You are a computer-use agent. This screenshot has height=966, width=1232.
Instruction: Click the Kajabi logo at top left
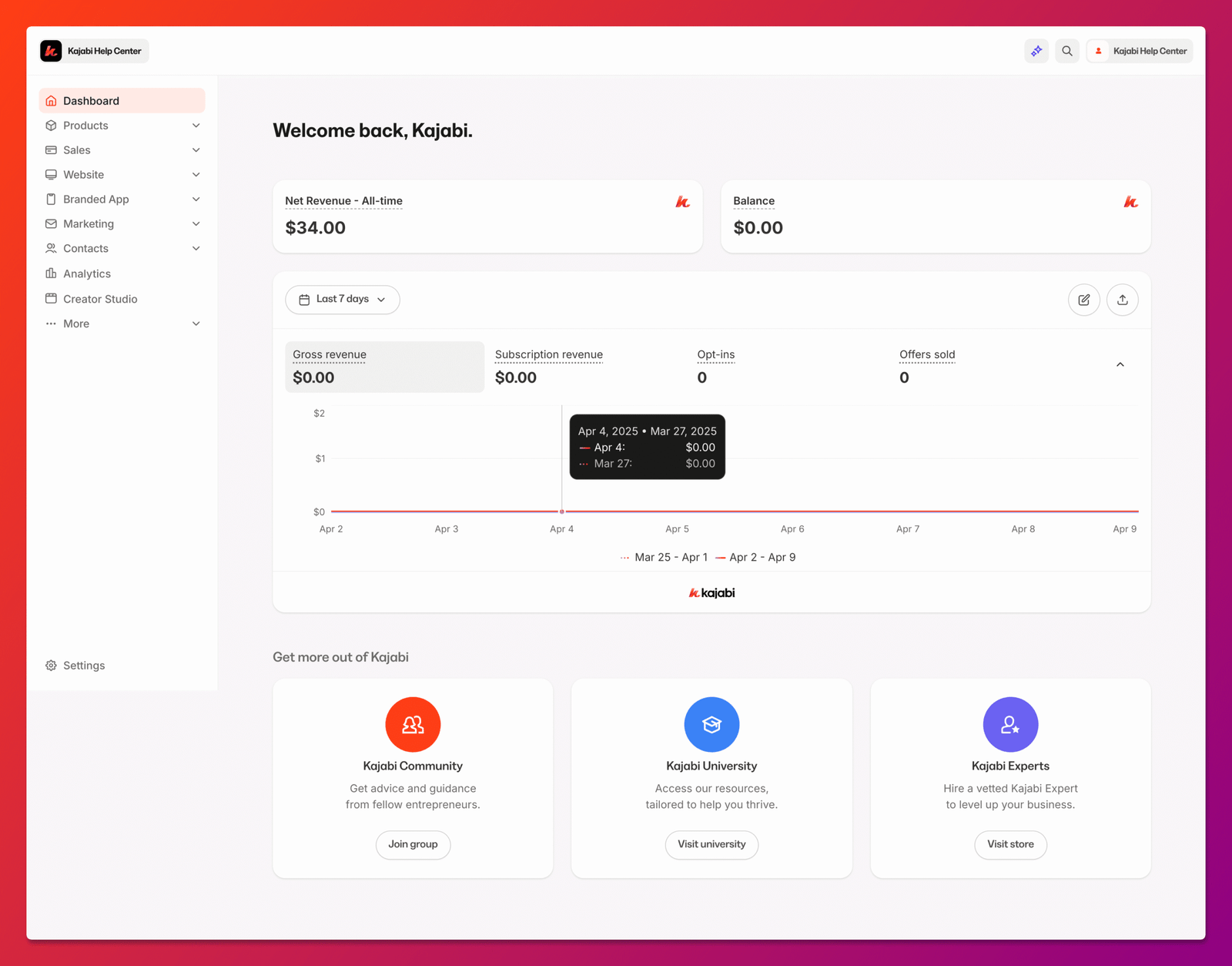[x=51, y=51]
